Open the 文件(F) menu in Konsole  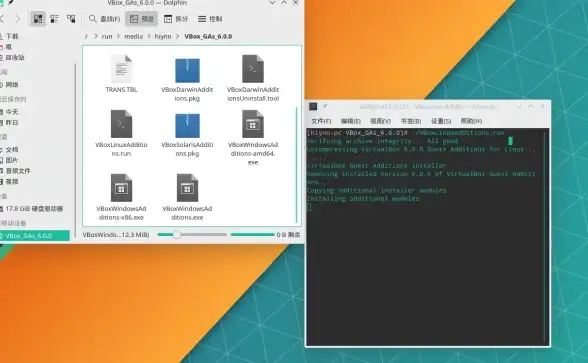321,121
